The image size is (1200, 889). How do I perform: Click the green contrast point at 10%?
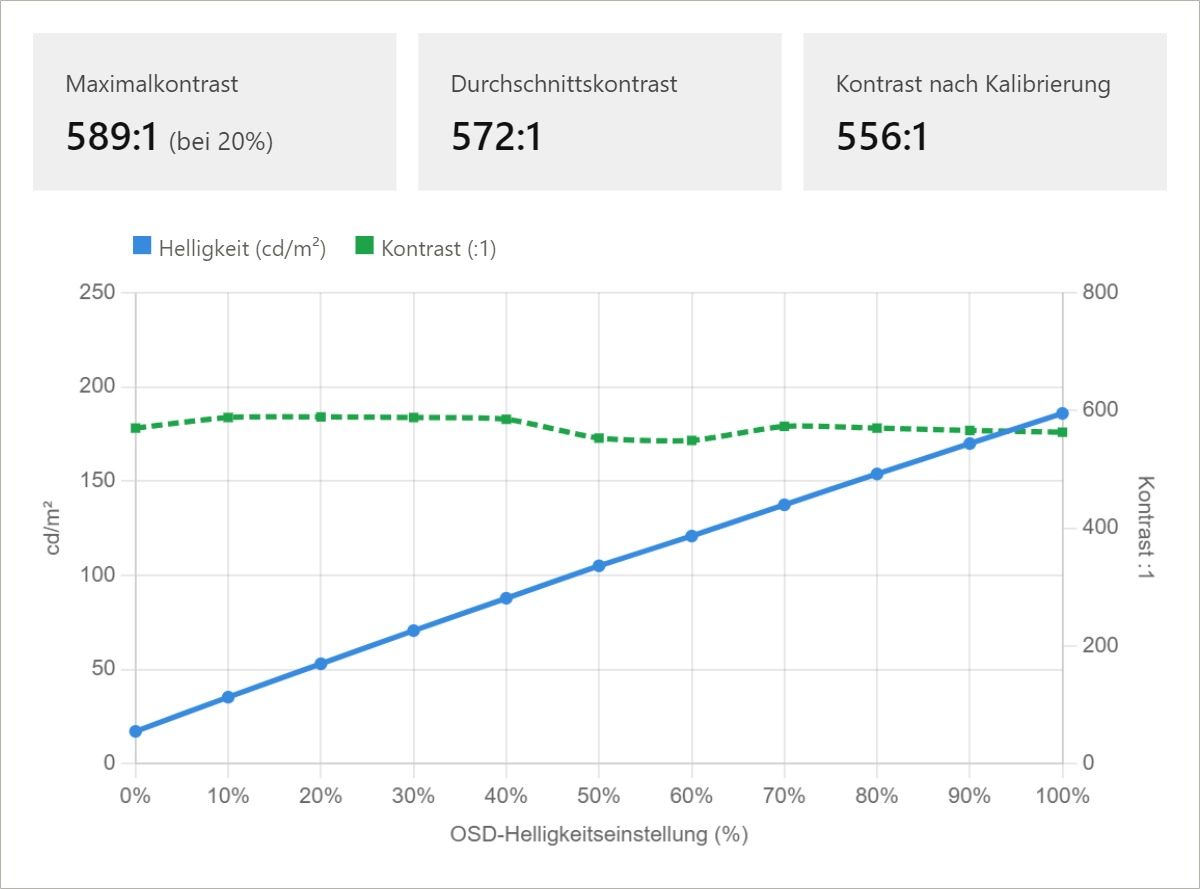click(228, 417)
